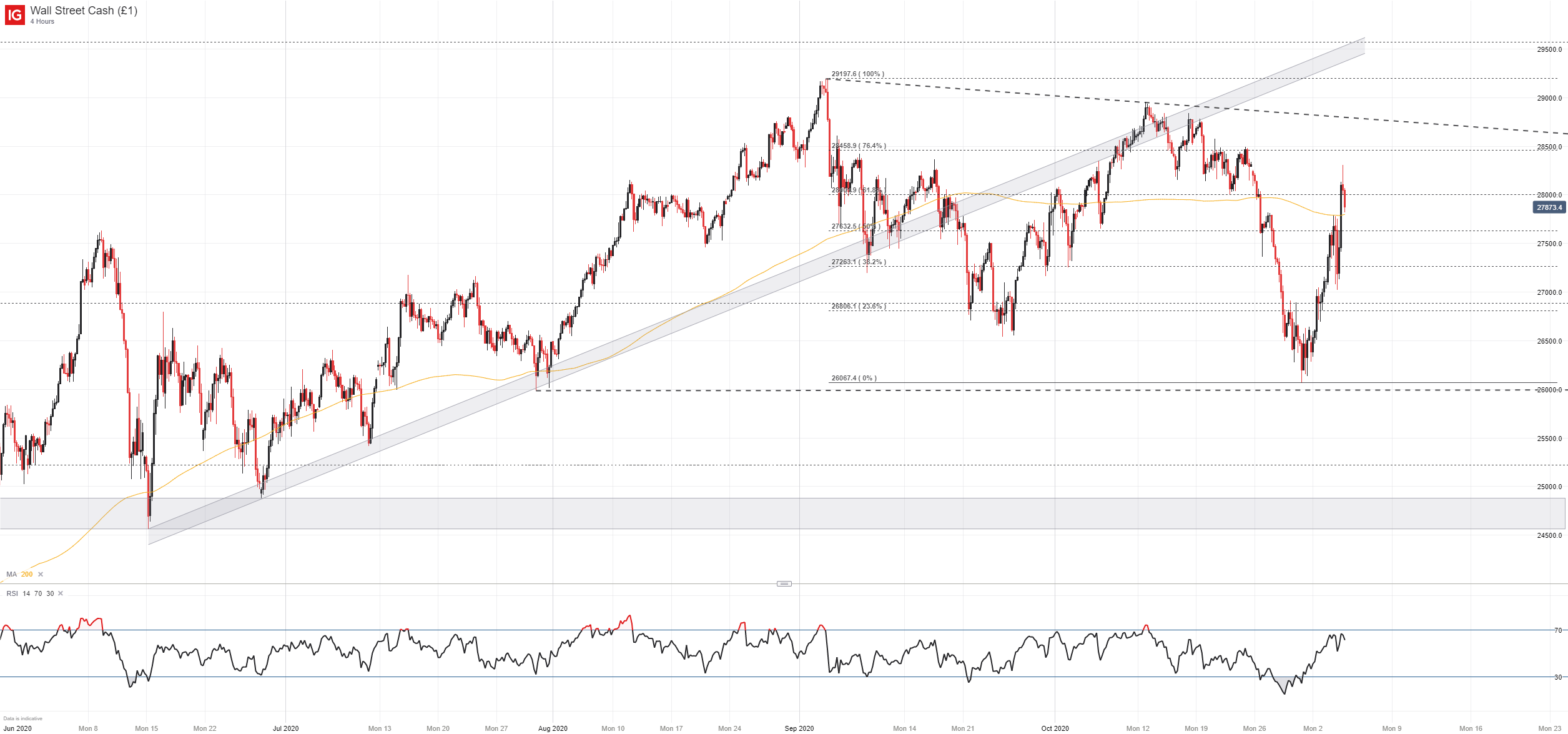The image size is (1568, 734).
Task: Click the 27500.0 price axis label
Action: pyautogui.click(x=1549, y=244)
